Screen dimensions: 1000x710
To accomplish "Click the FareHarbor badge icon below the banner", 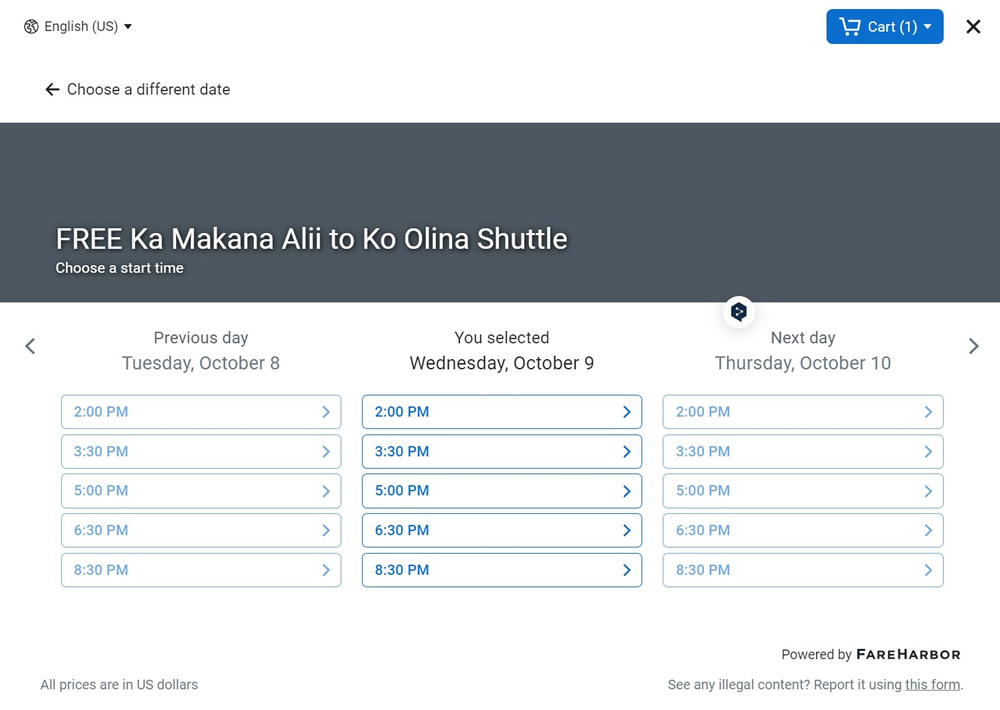I will click(739, 312).
